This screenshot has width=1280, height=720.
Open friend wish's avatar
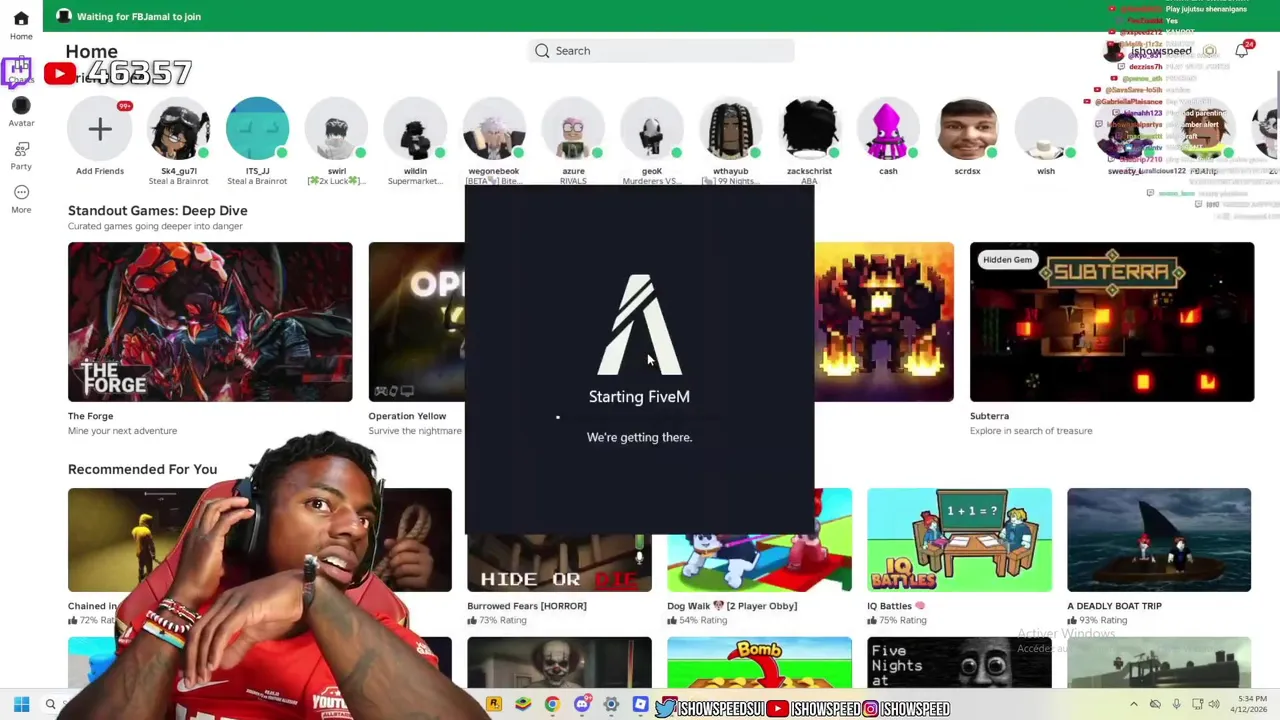click(1046, 129)
